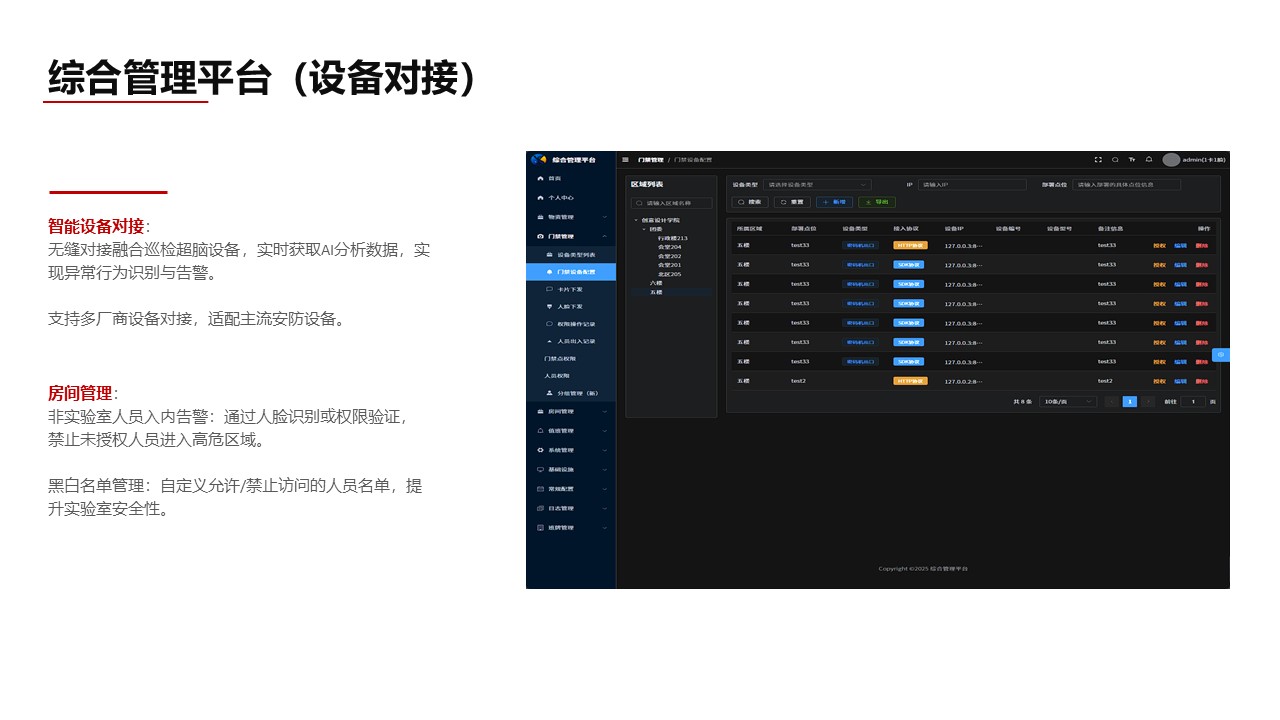Click the fullscreen icon in the top bar
The width and height of the screenshot is (1280, 720).
tap(1098, 159)
